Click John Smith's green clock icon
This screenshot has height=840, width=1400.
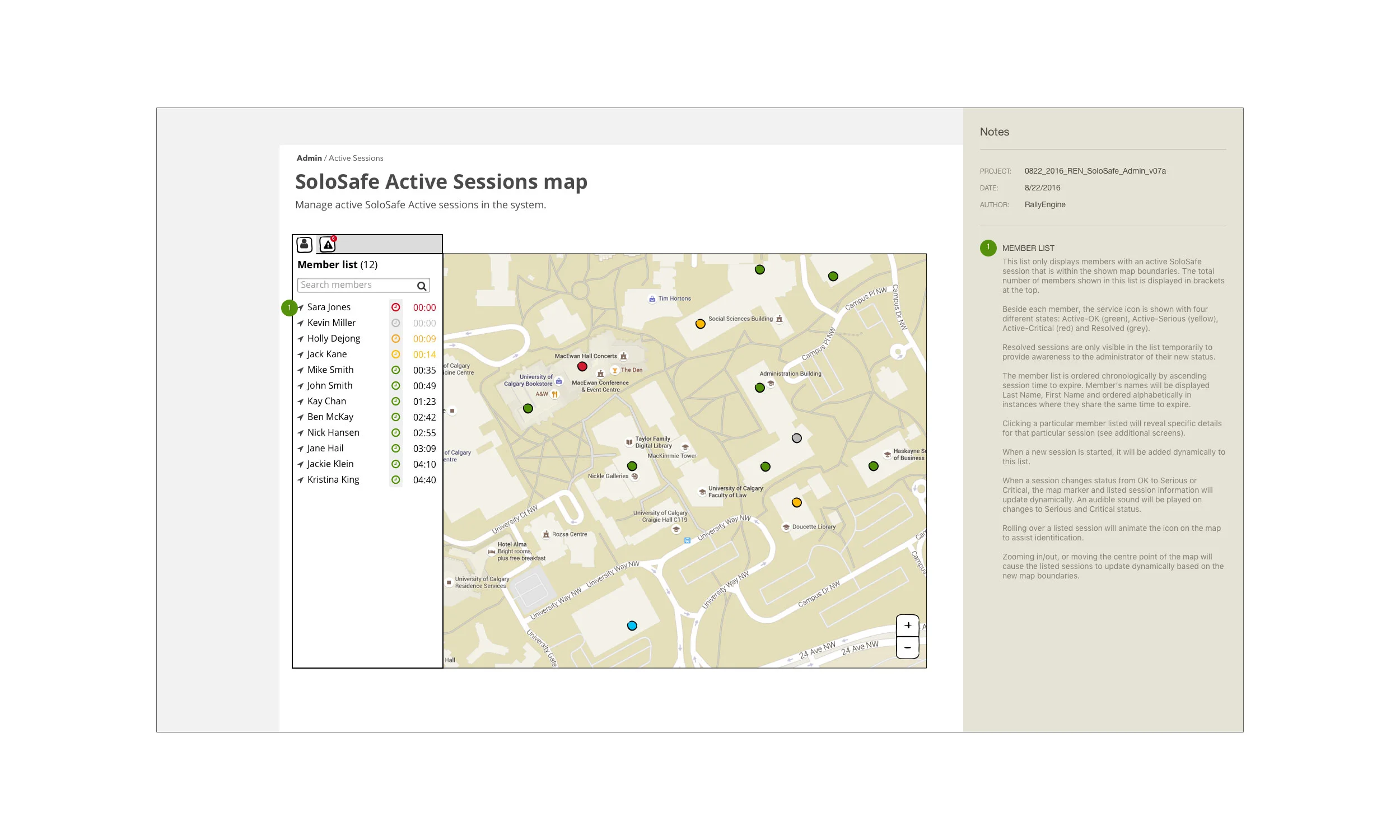pos(395,385)
